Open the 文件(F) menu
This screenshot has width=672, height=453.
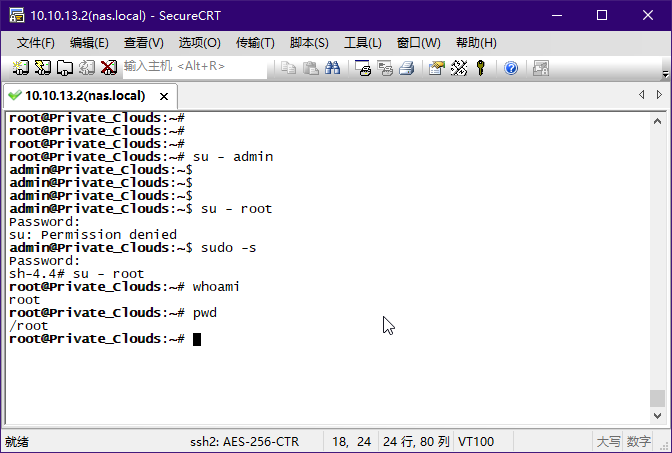click(x=36, y=42)
